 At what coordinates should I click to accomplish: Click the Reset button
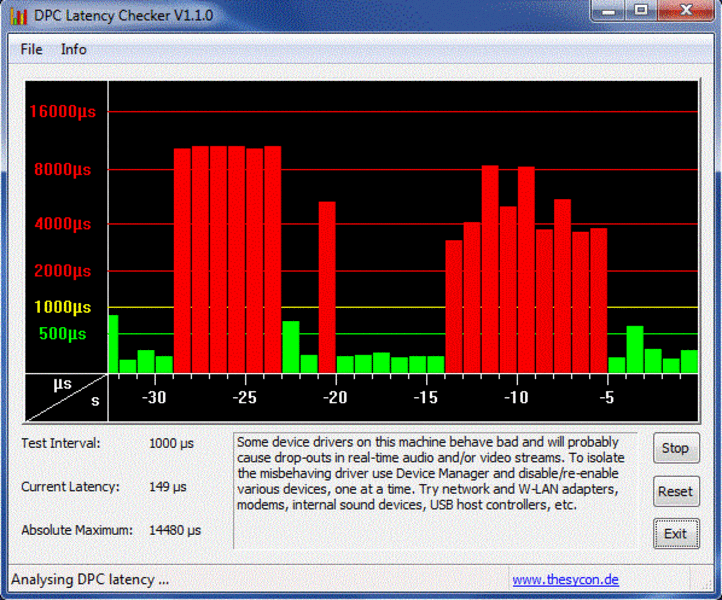point(676,491)
